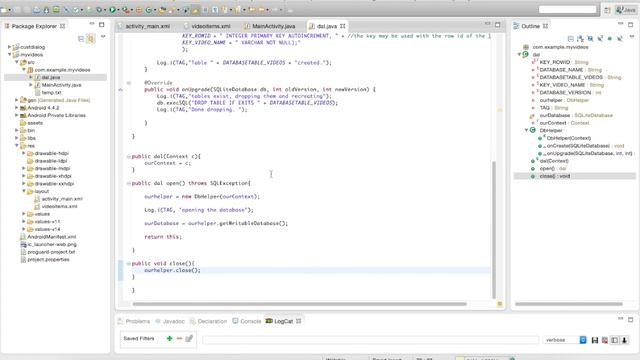Click the Quick Access search field

pos(567,10)
